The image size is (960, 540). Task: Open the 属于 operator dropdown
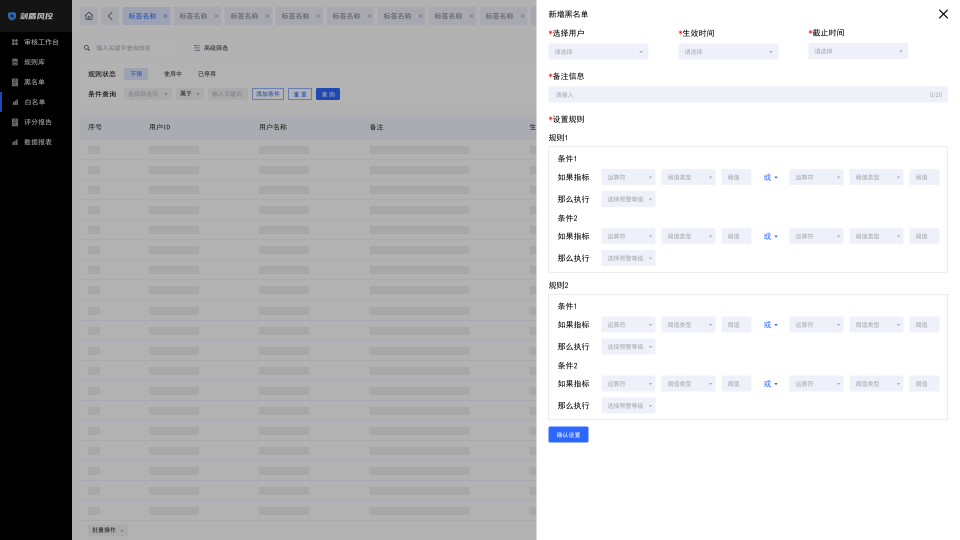pyautogui.click(x=190, y=94)
